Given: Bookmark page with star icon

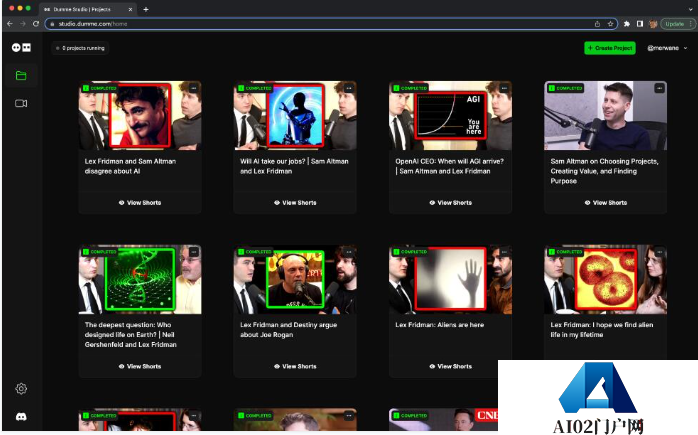Looking at the screenshot, I should 610,24.
